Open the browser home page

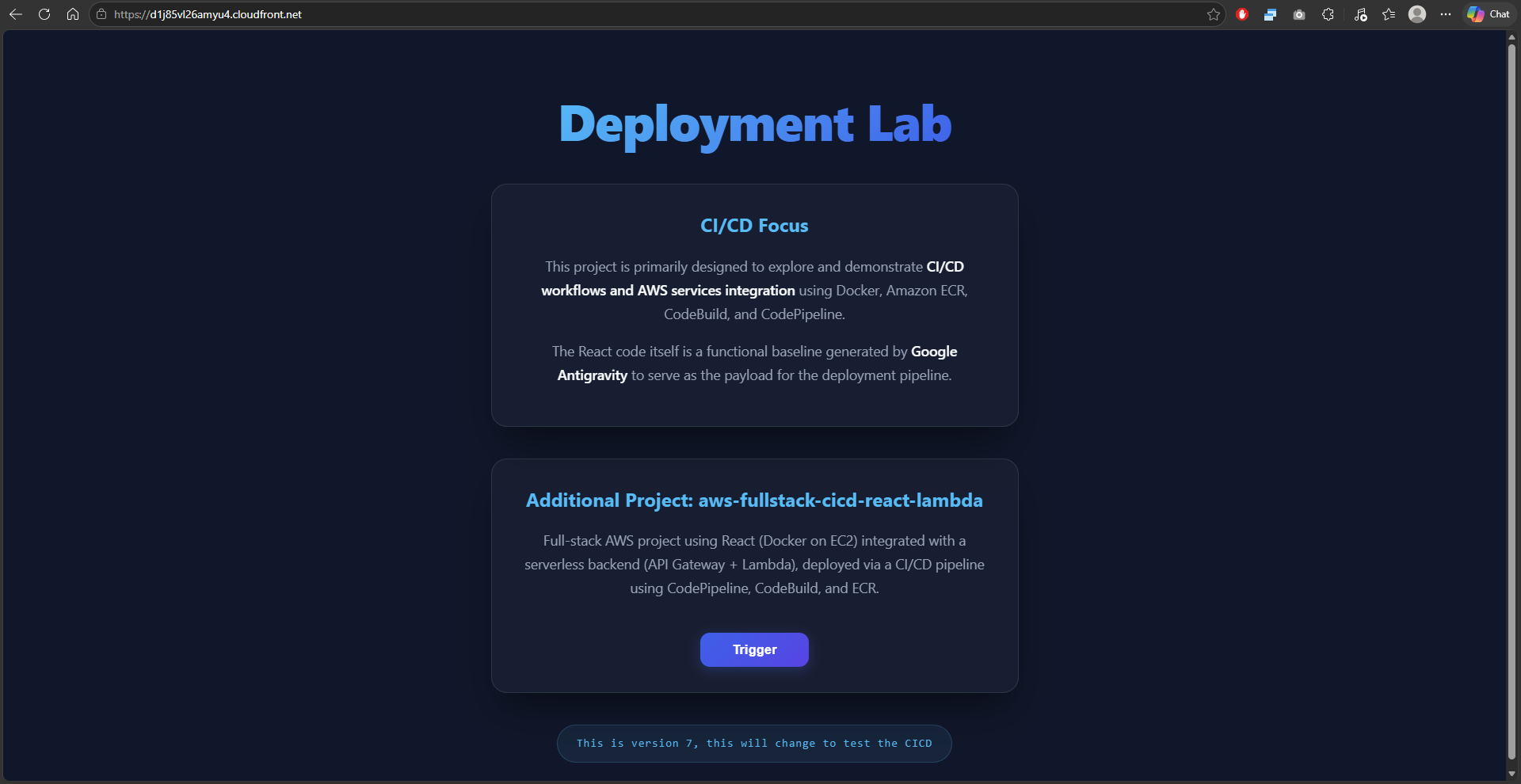(x=73, y=14)
